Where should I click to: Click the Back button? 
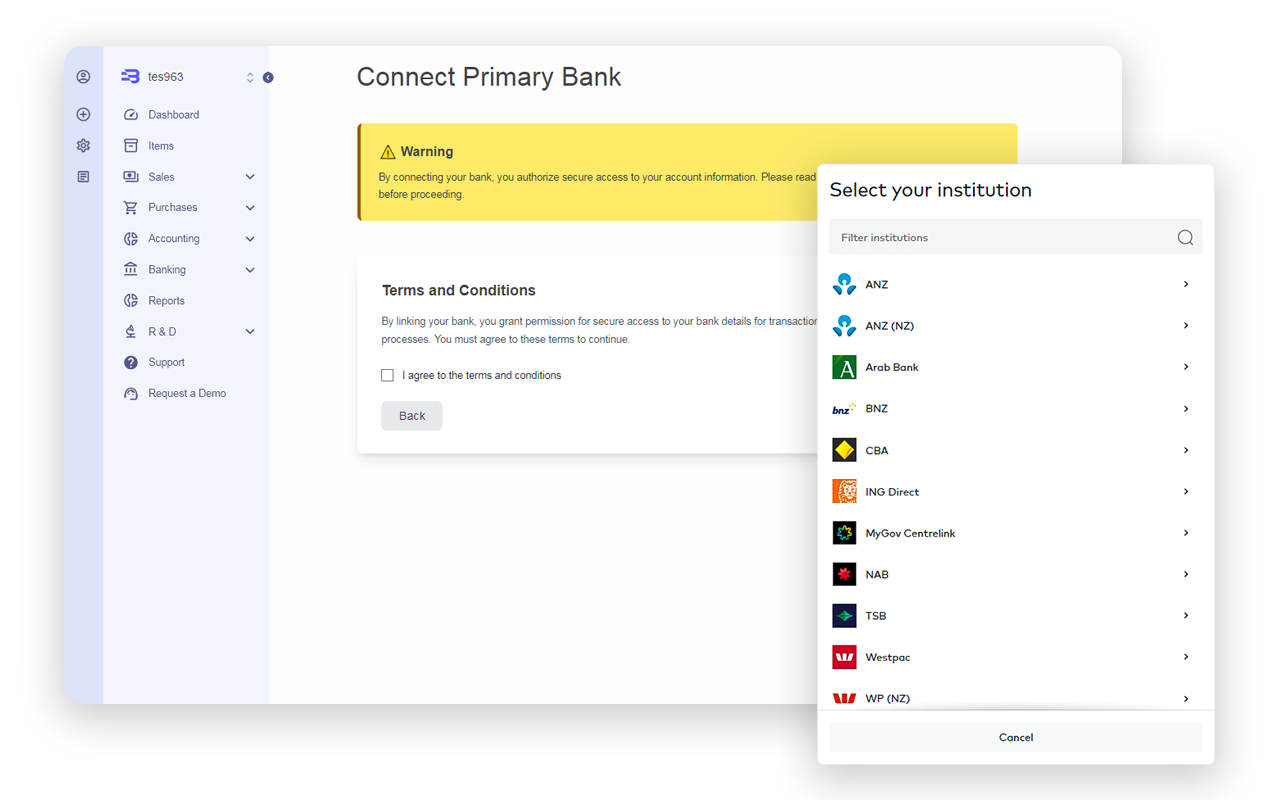412,416
